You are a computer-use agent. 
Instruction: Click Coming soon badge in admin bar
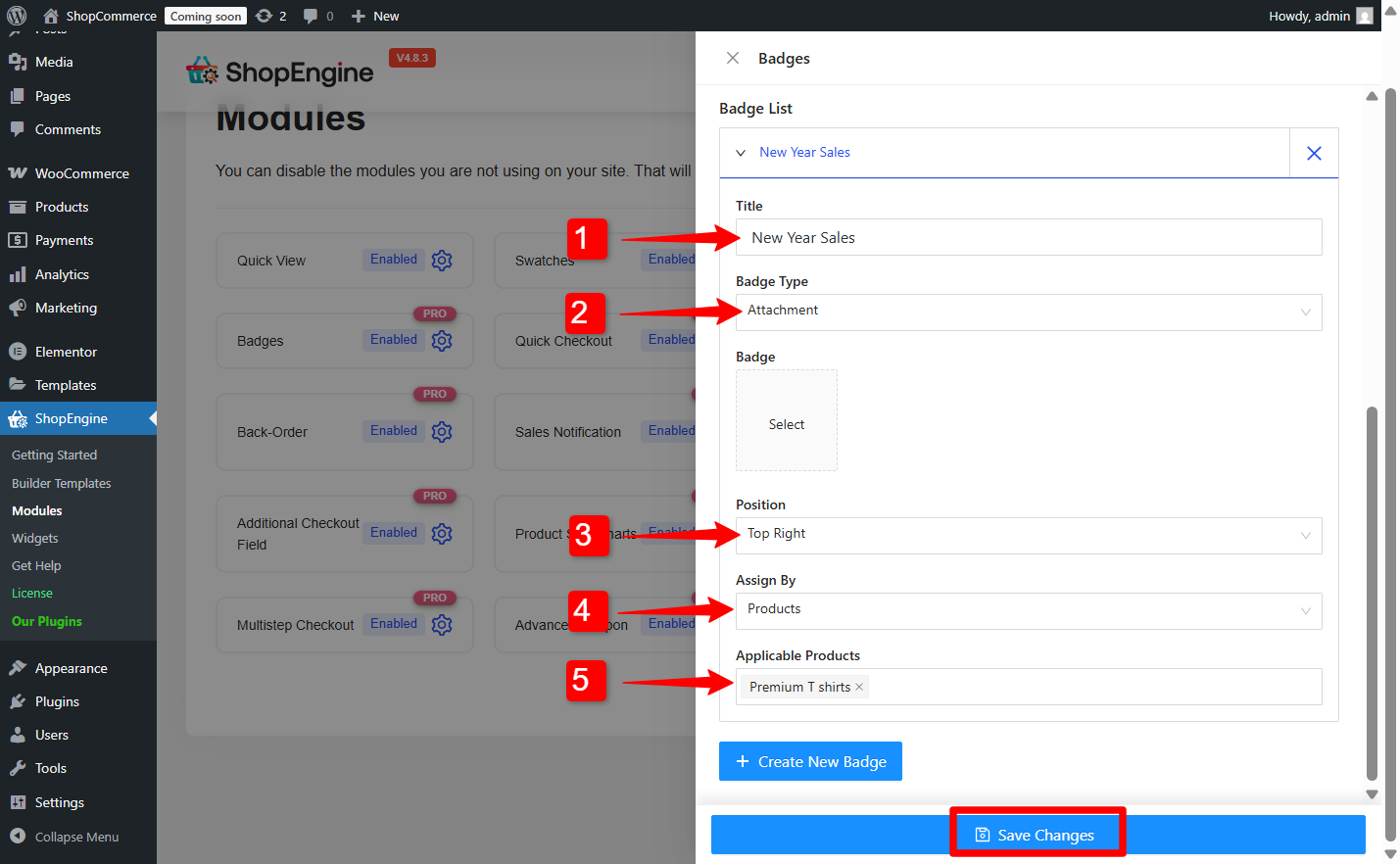pos(206,16)
